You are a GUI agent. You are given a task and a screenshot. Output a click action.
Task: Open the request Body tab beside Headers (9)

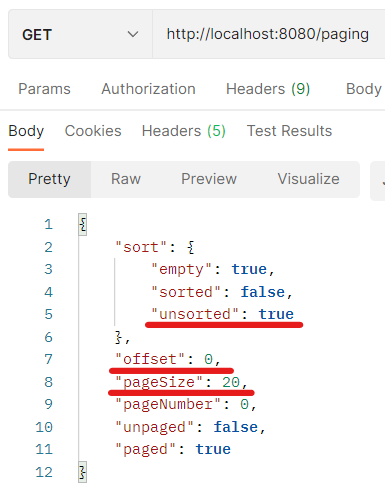tap(364, 89)
